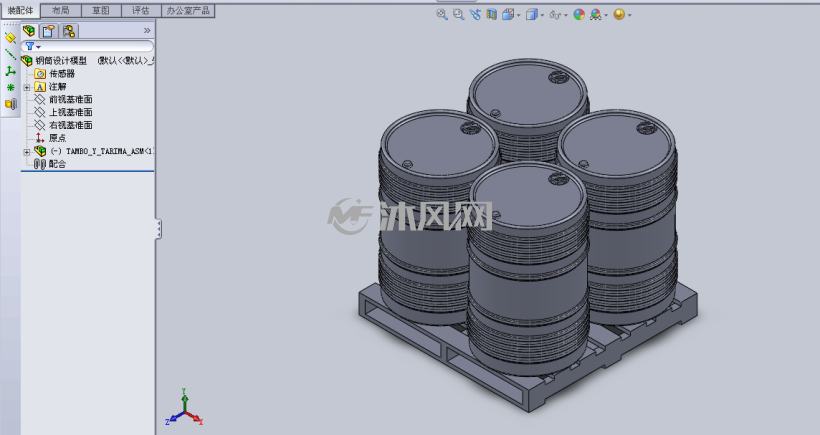Switch to the 评估 tab
The height and width of the screenshot is (435, 820).
[141, 10]
